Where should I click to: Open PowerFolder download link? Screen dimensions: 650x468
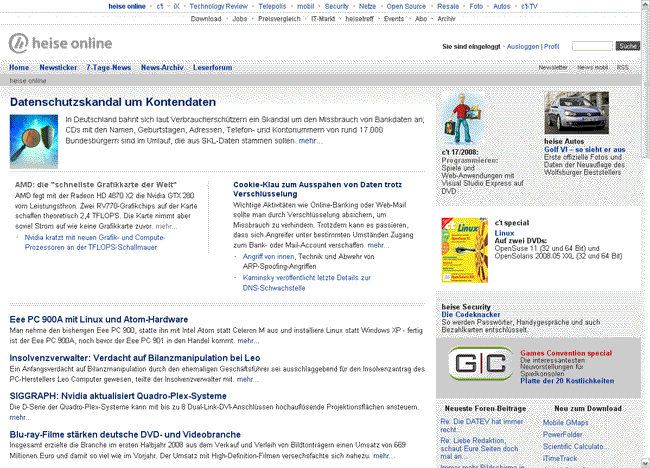563,434
